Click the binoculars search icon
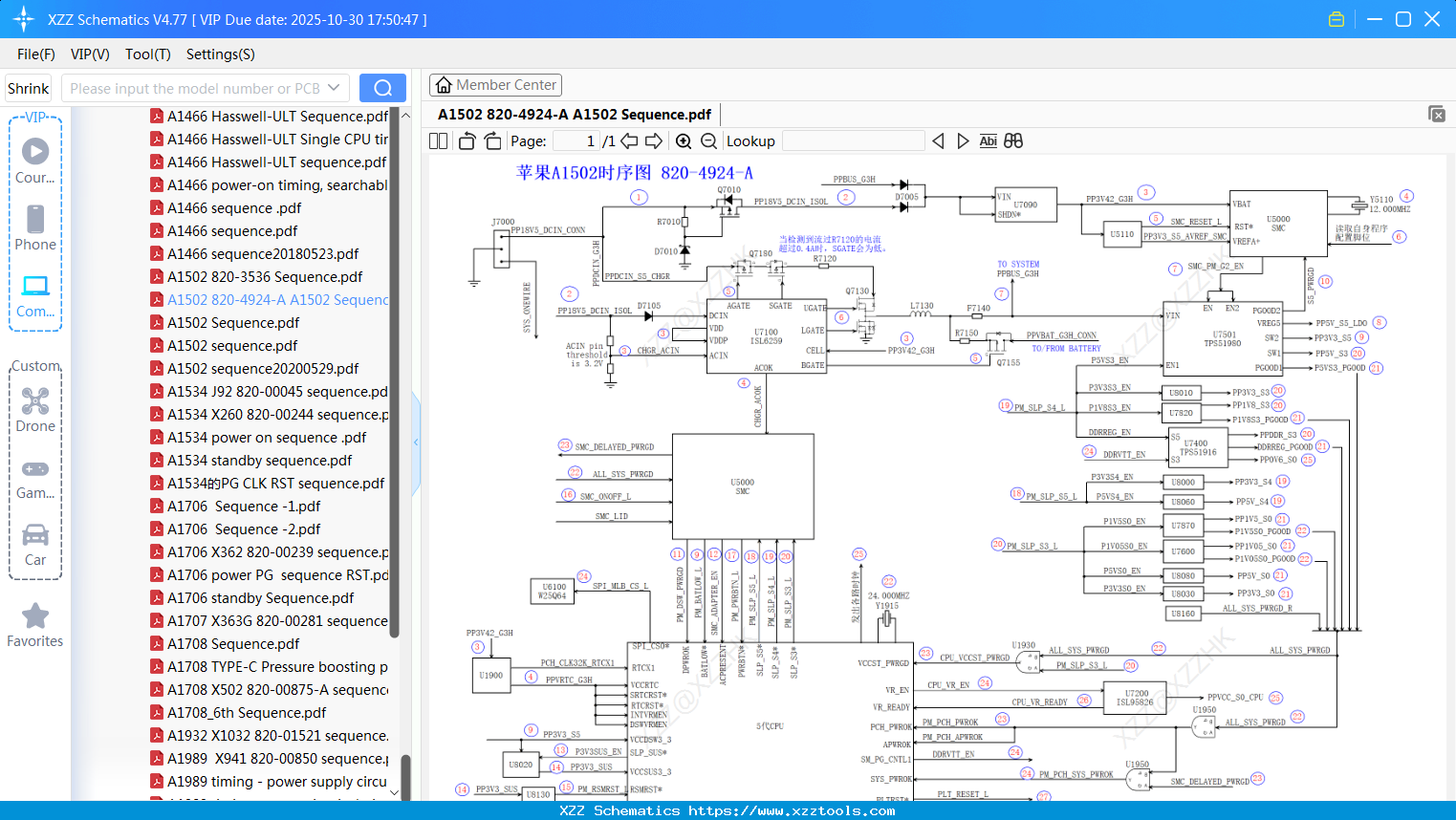Viewport: 1456px width, 820px height. [x=1013, y=141]
